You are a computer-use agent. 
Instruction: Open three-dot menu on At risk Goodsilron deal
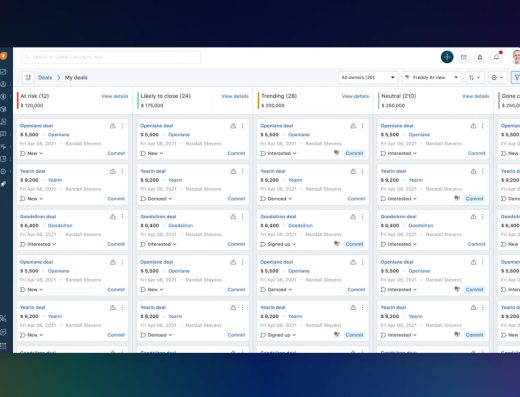[x=122, y=217]
